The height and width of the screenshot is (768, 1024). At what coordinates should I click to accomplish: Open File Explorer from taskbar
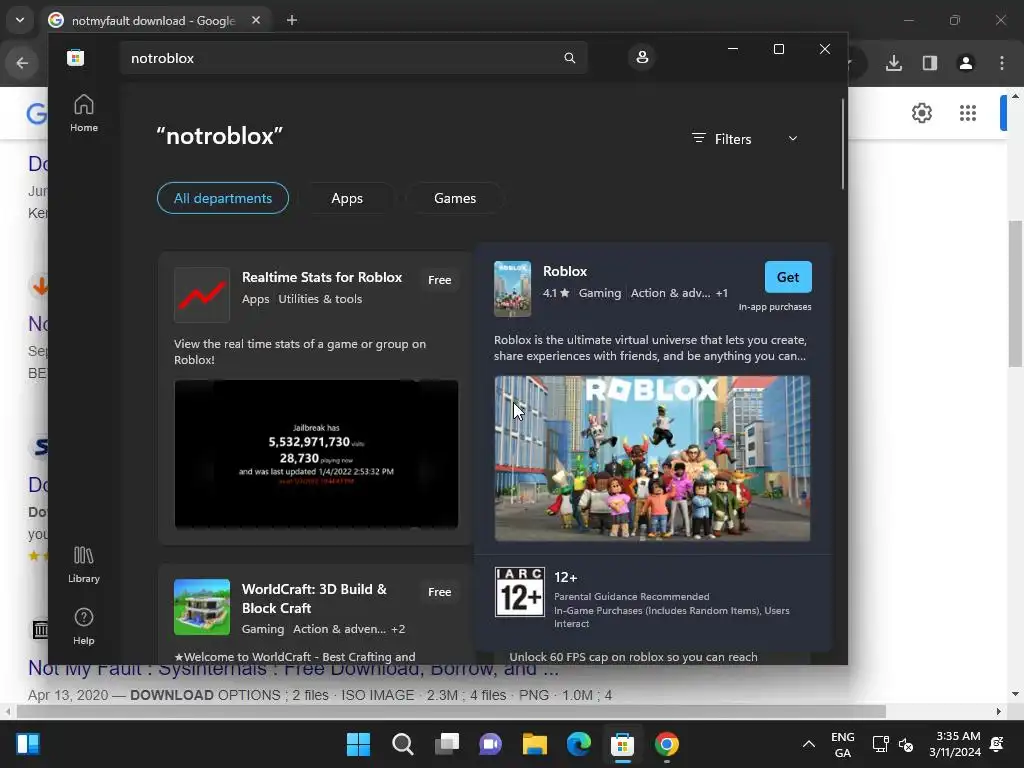[x=535, y=744]
